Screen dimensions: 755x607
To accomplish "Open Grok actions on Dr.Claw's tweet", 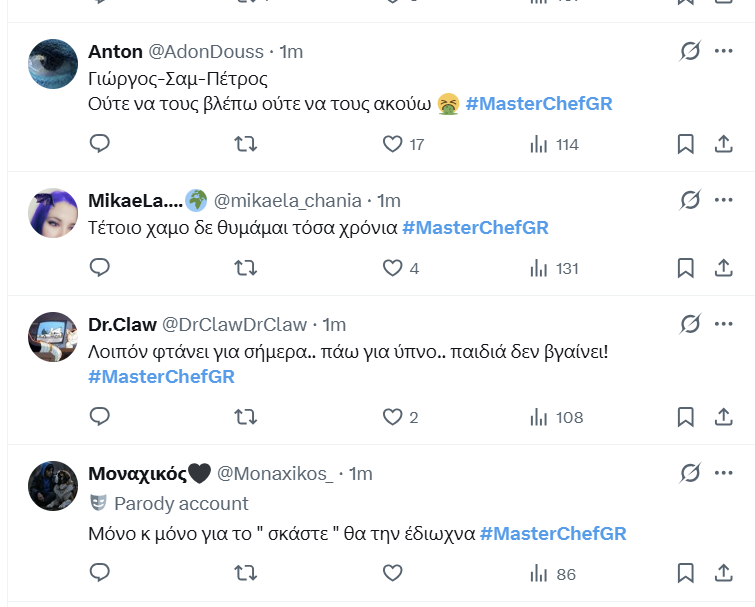I will (689, 324).
